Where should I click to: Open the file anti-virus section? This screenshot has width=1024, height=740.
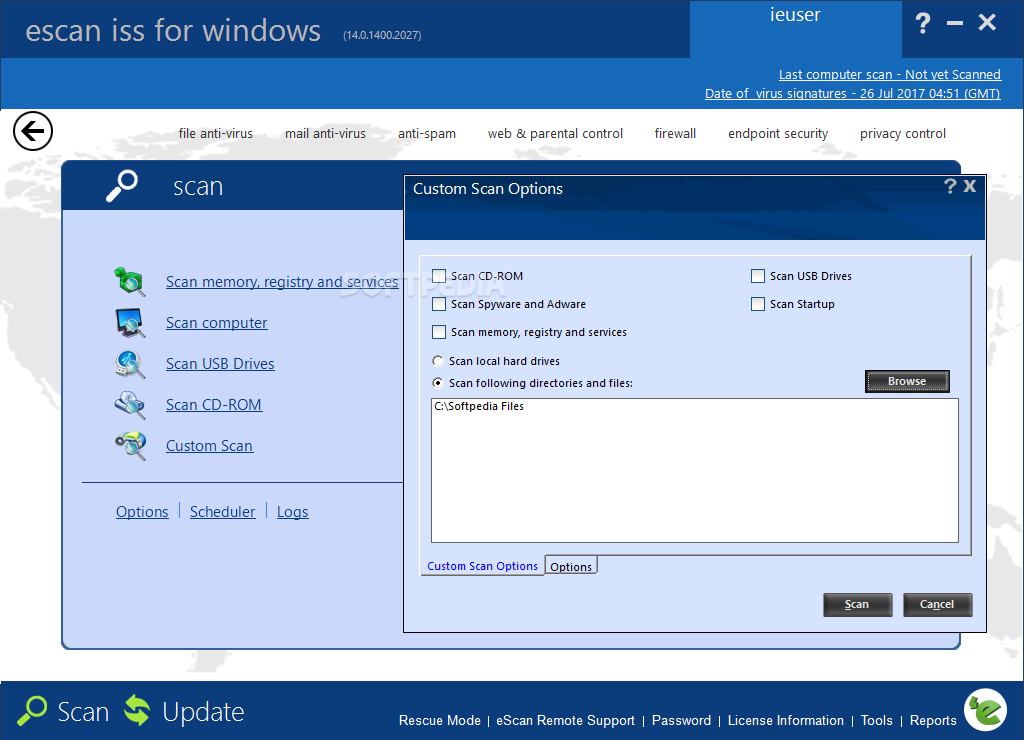[x=216, y=133]
